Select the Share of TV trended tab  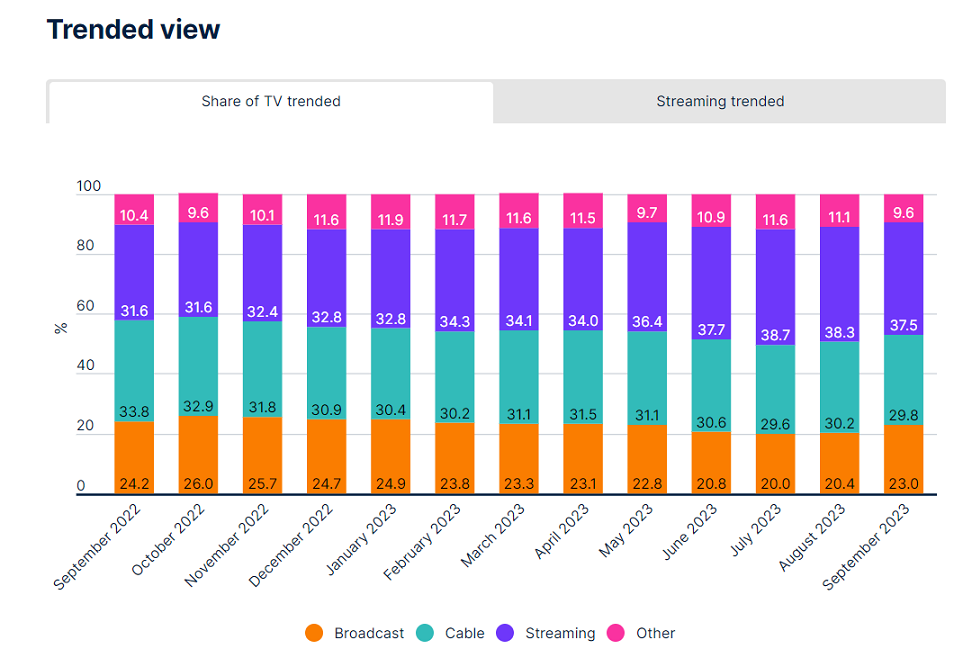pos(271,101)
